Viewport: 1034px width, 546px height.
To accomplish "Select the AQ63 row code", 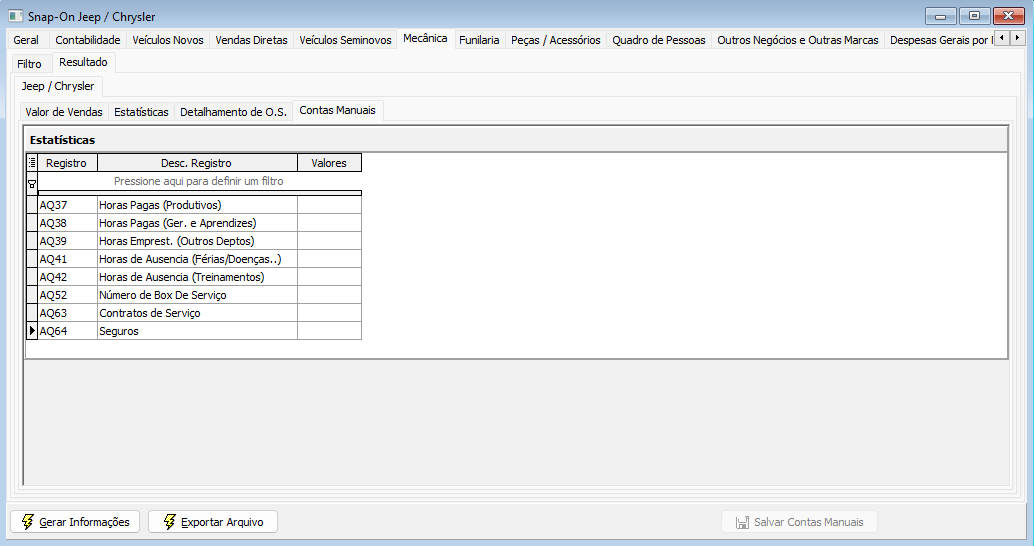I will tap(67, 313).
